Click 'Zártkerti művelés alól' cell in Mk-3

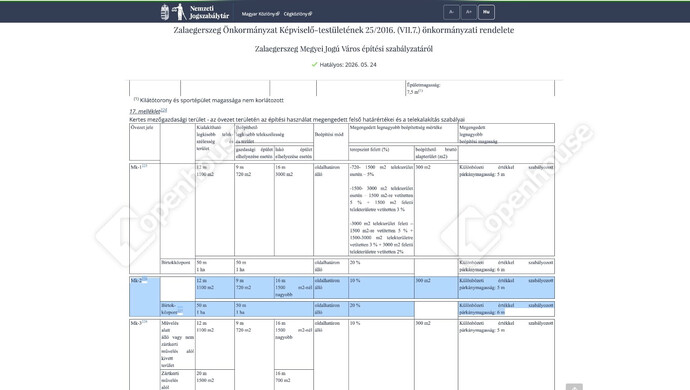pyautogui.click(x=178, y=380)
